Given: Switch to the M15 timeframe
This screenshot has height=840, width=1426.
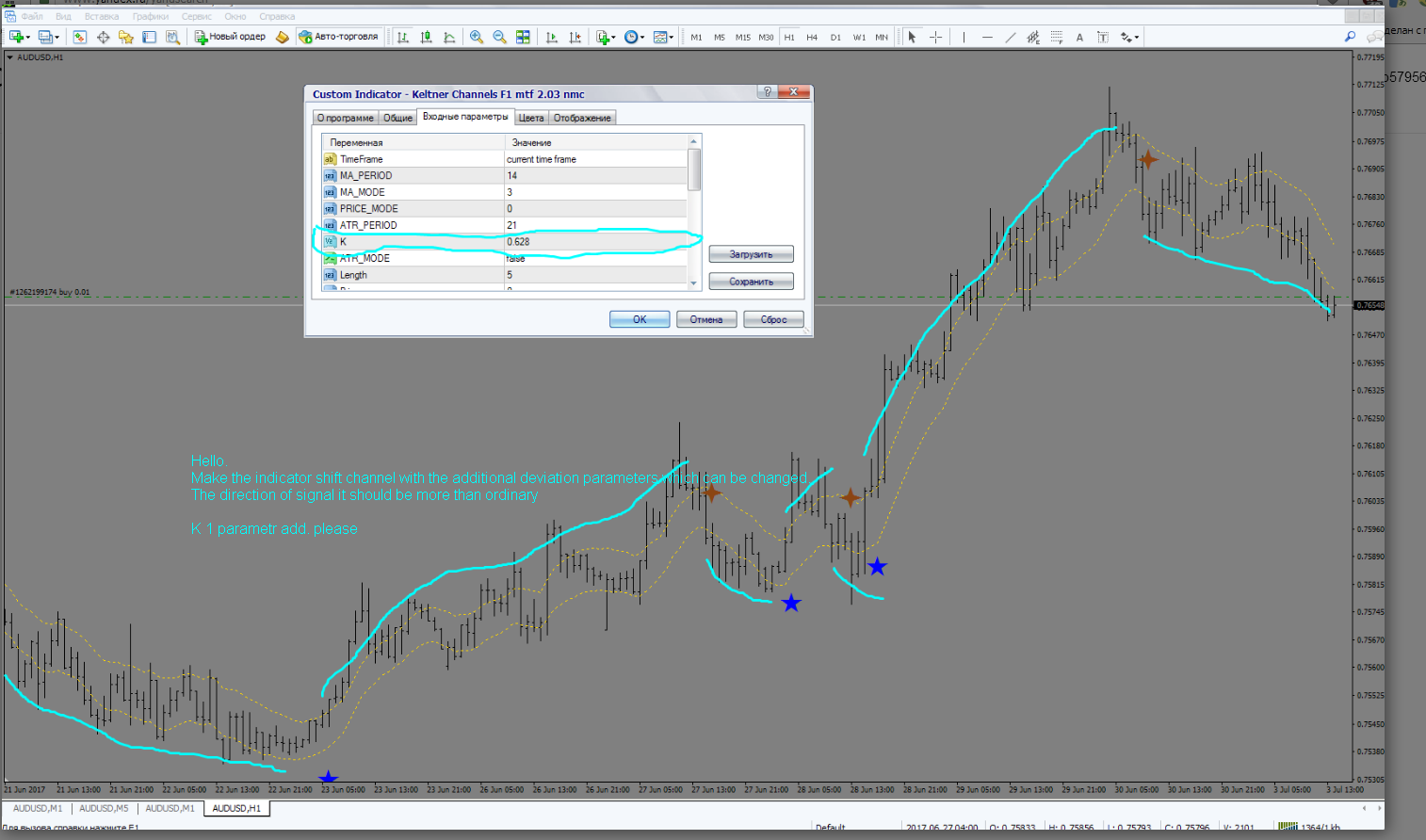Looking at the screenshot, I should [742, 37].
